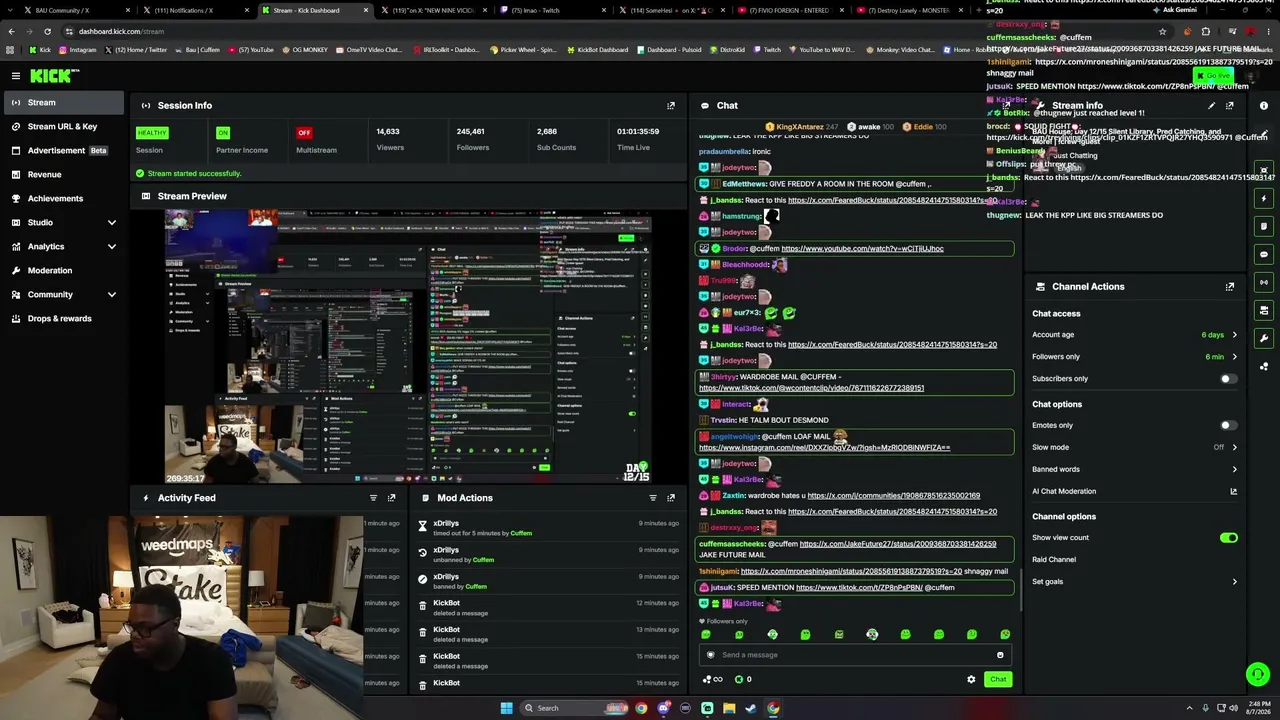Screen dimensions: 1280x720
Task: Edit stream info with the pencil icon
Action: (1211, 105)
